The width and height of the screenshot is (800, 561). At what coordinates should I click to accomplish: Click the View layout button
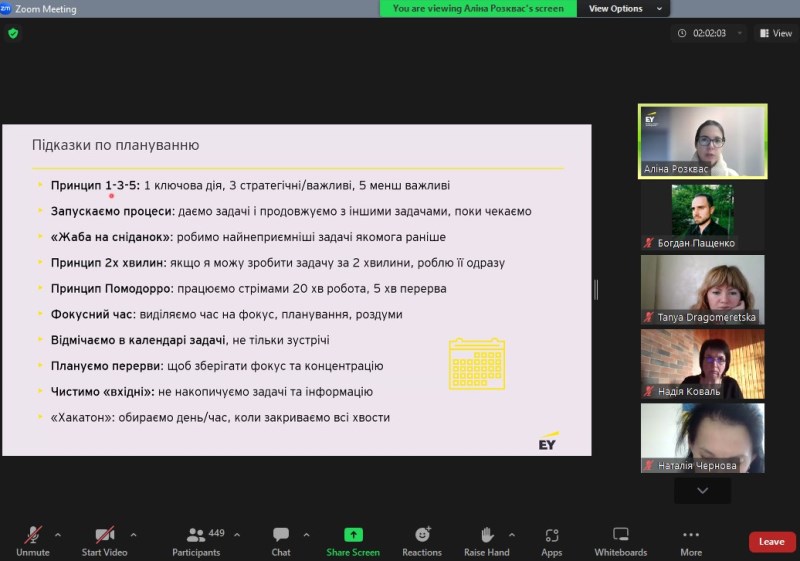[x=776, y=33]
